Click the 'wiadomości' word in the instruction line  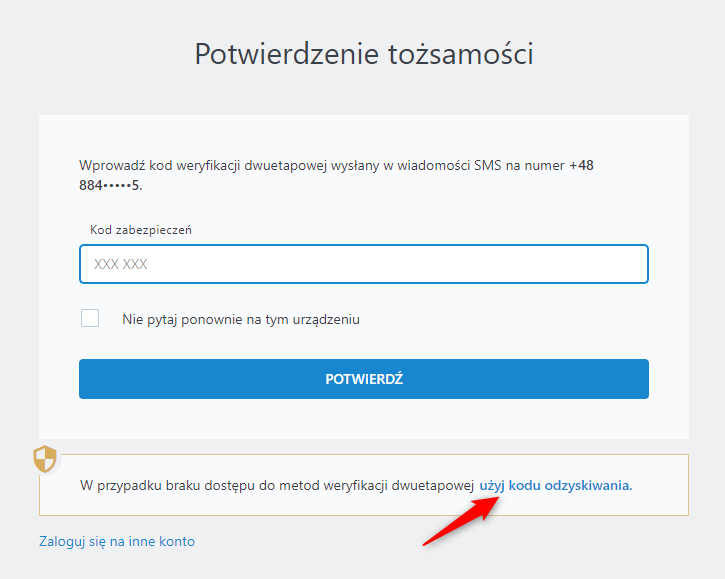433,165
